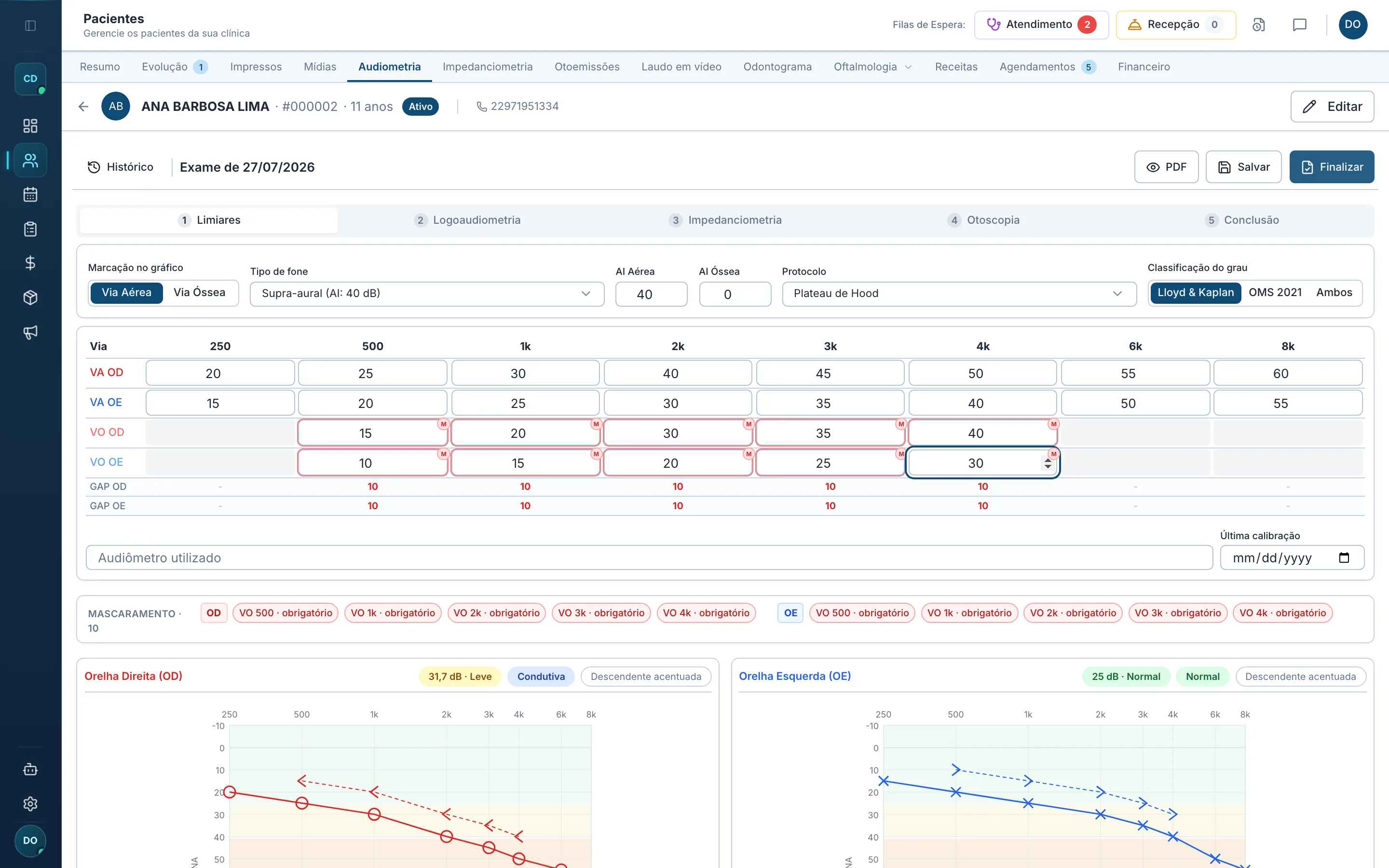Open the chat message icon in header
The height and width of the screenshot is (868, 1389).
[x=1299, y=25]
